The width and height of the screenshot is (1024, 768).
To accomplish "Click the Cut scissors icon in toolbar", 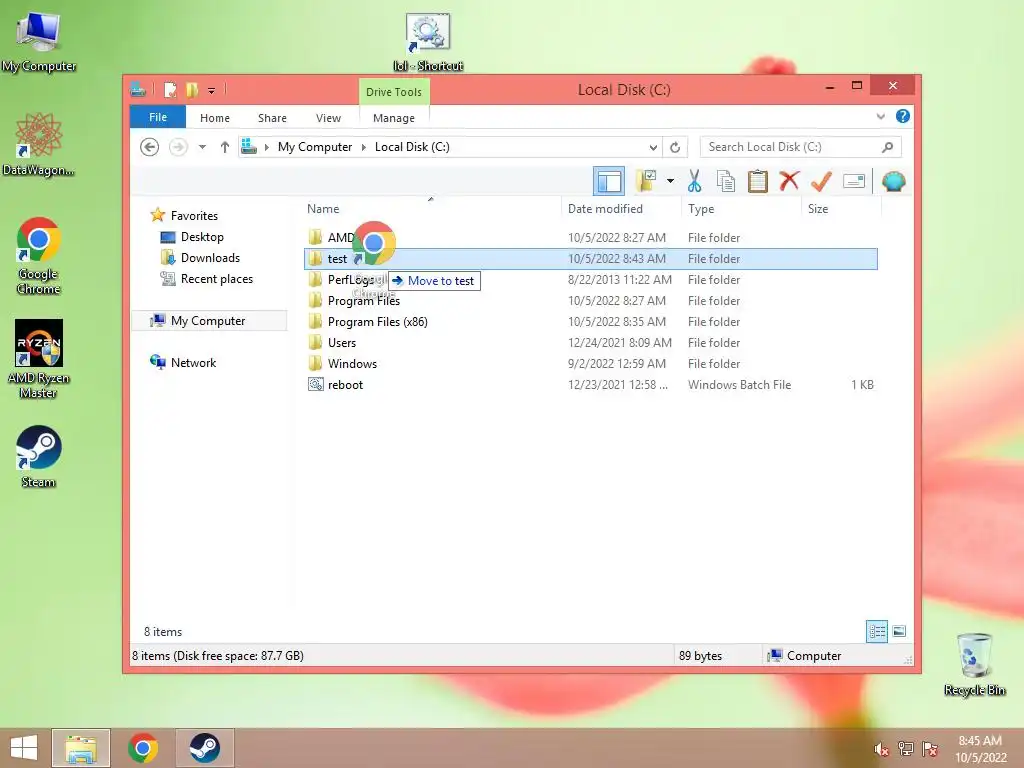I will coord(694,181).
